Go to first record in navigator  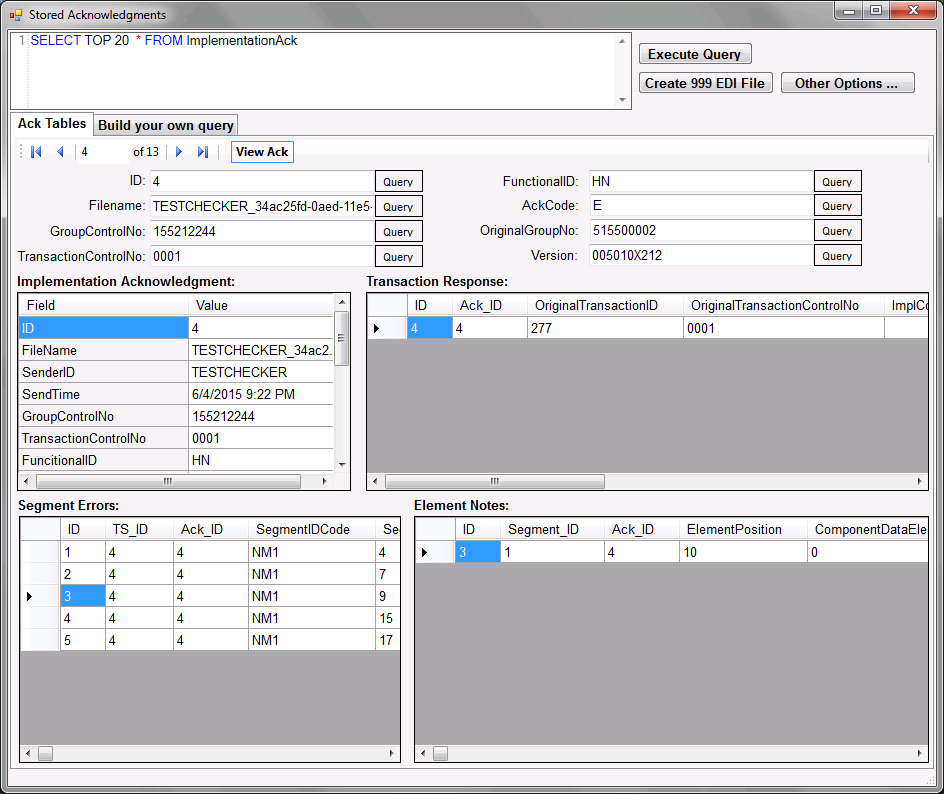tap(36, 152)
